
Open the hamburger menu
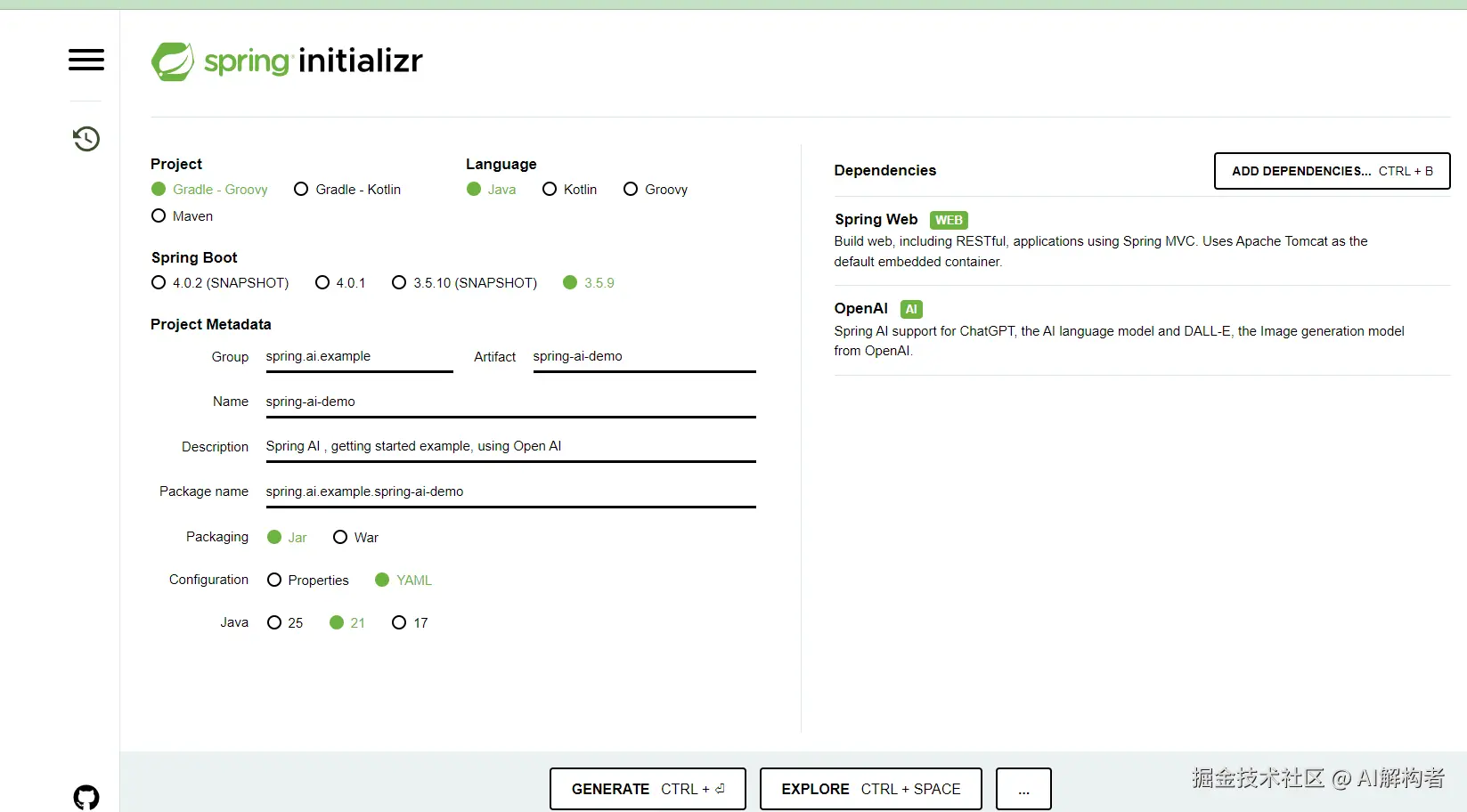click(86, 60)
